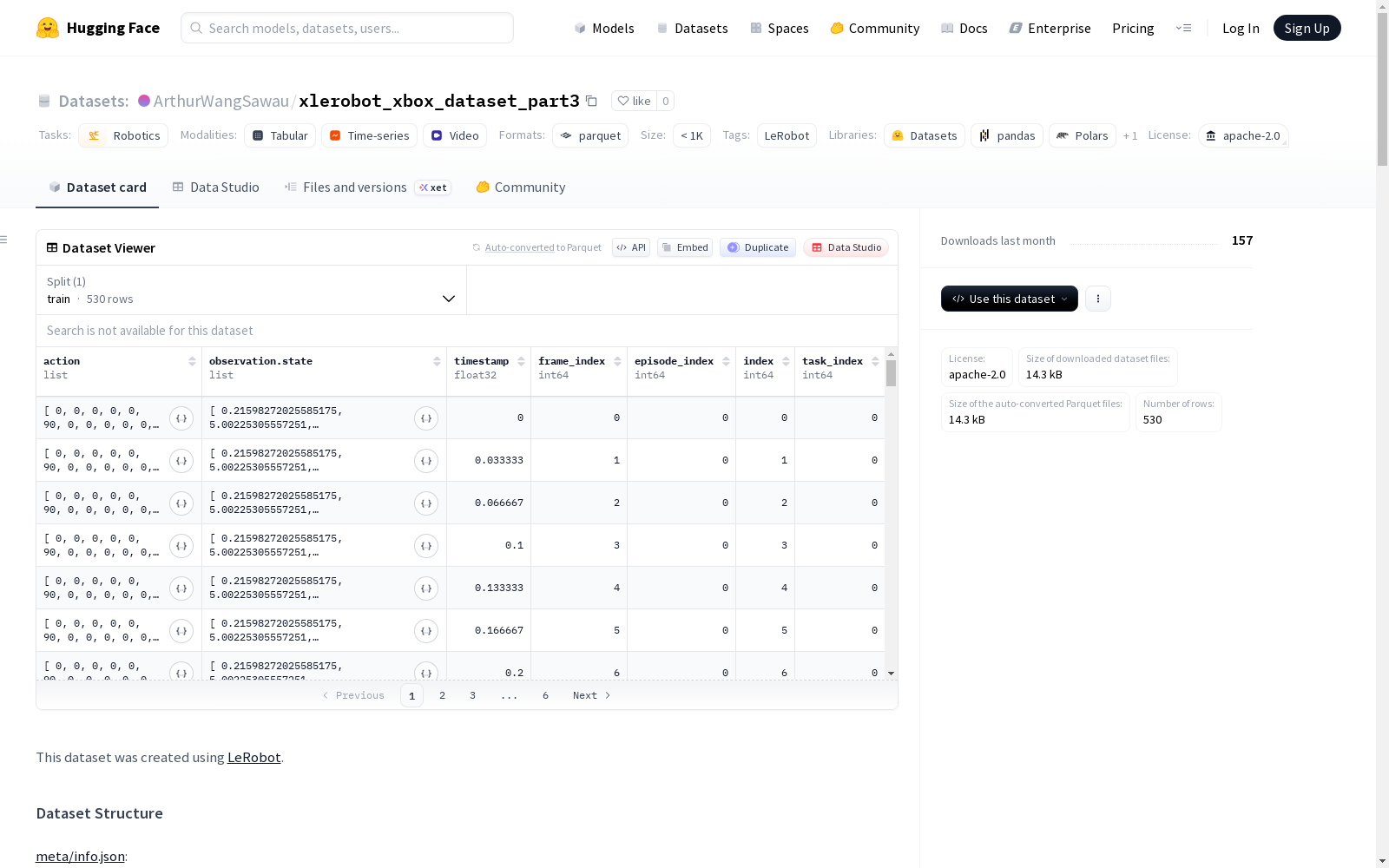Sort by the timestamp column
This screenshot has height=868, width=1389.
pos(521,361)
